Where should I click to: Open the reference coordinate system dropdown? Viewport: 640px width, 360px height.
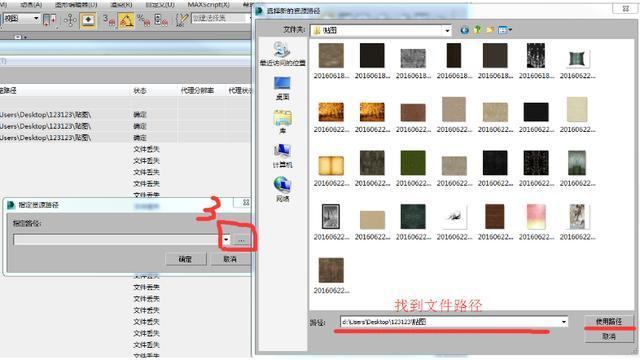(21, 18)
